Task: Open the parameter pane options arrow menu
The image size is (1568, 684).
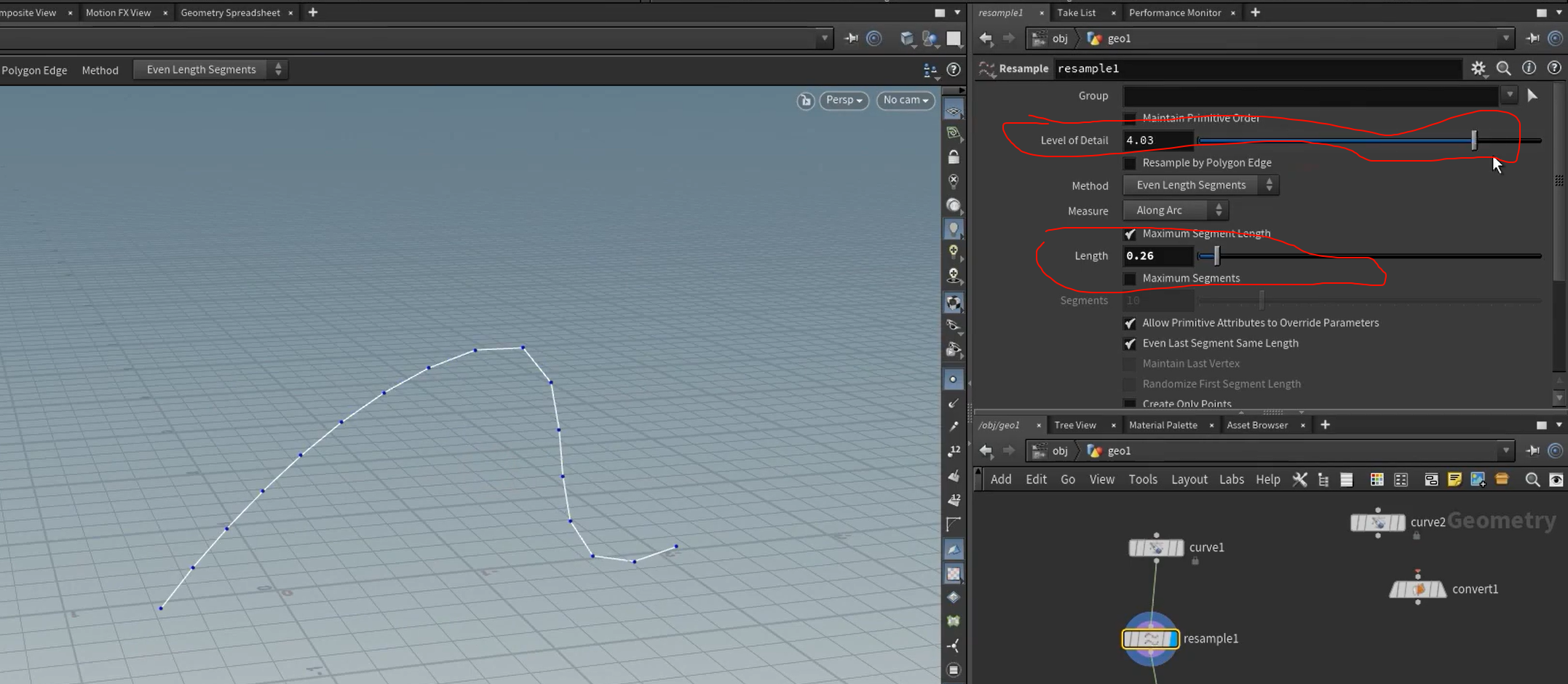Action: [1559, 12]
